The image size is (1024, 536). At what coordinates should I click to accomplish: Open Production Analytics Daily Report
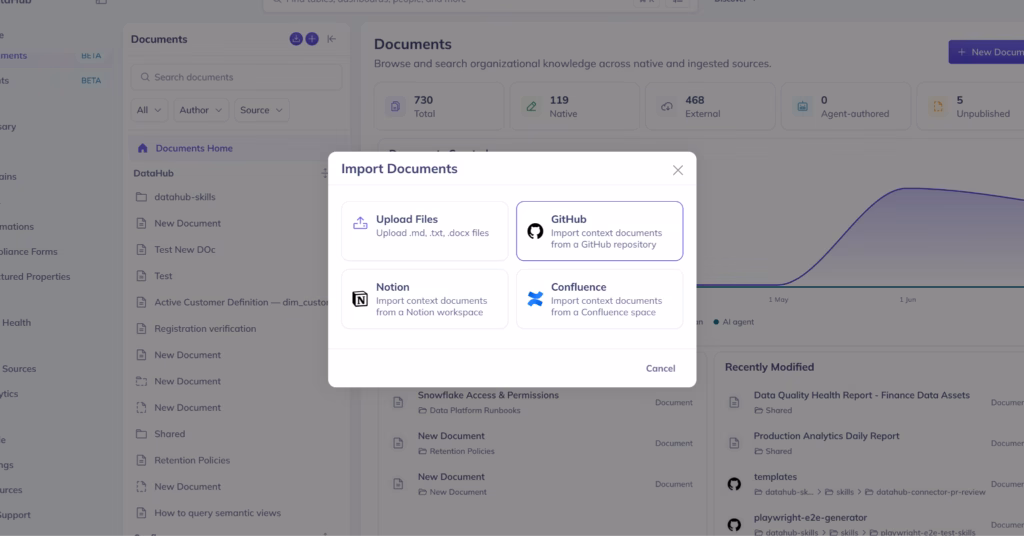(x=826, y=436)
